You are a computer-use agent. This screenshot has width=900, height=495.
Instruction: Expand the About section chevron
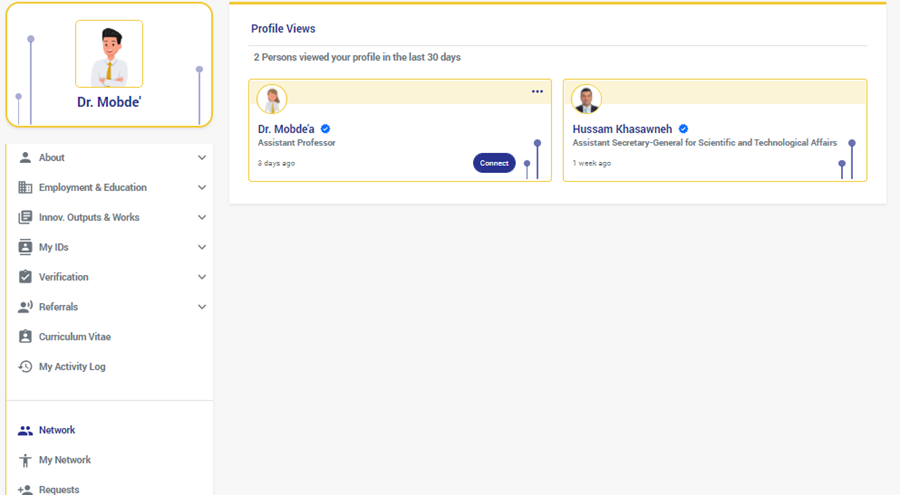click(202, 158)
